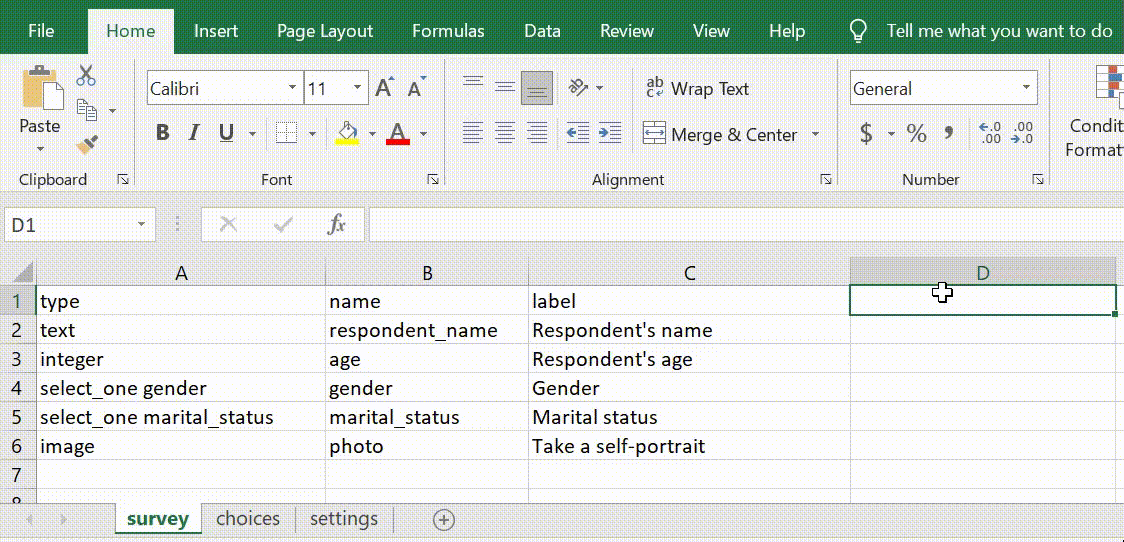Open Number format dialog launcher
Viewport: 1124px width, 542px height.
1038,179
